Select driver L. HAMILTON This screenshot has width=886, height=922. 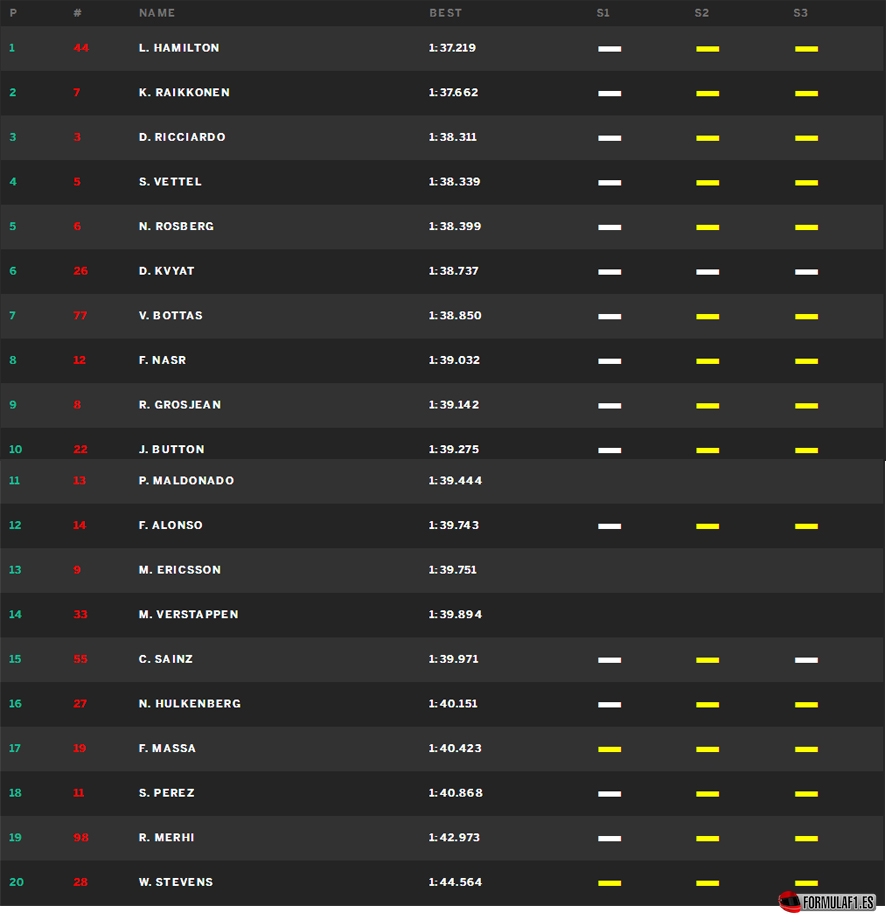179,48
